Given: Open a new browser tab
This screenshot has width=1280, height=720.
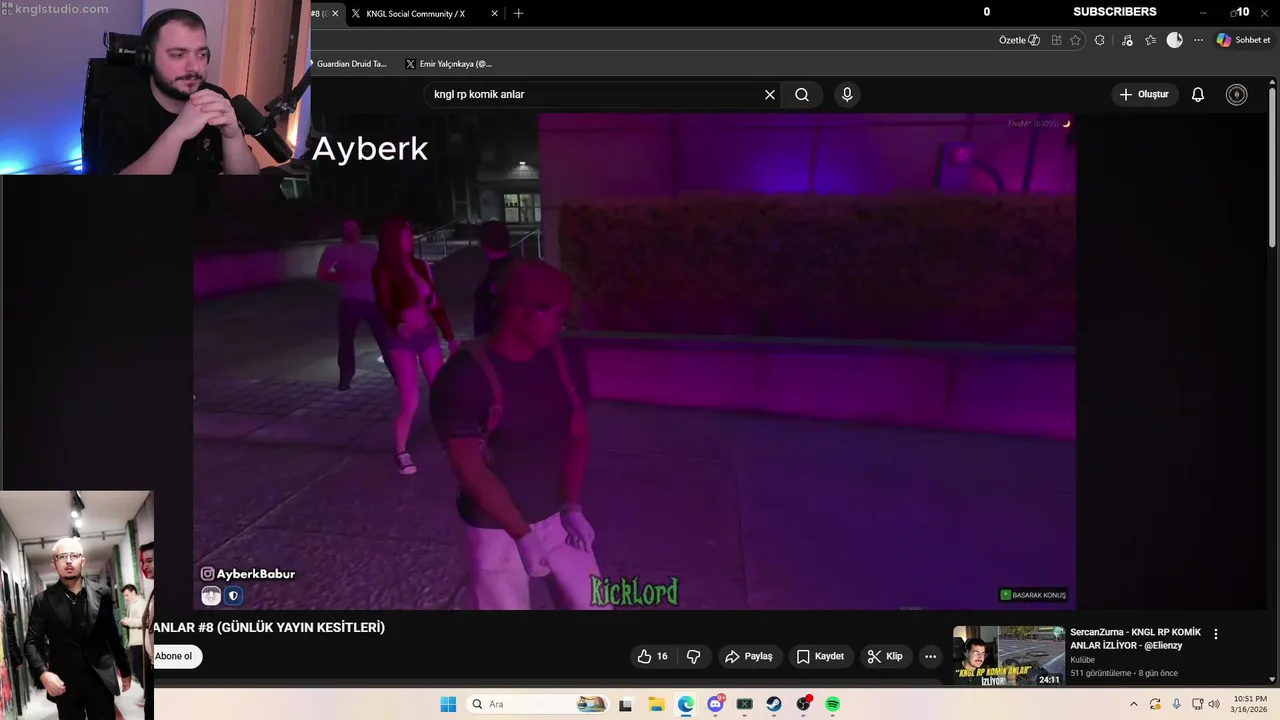Looking at the screenshot, I should click(x=518, y=13).
